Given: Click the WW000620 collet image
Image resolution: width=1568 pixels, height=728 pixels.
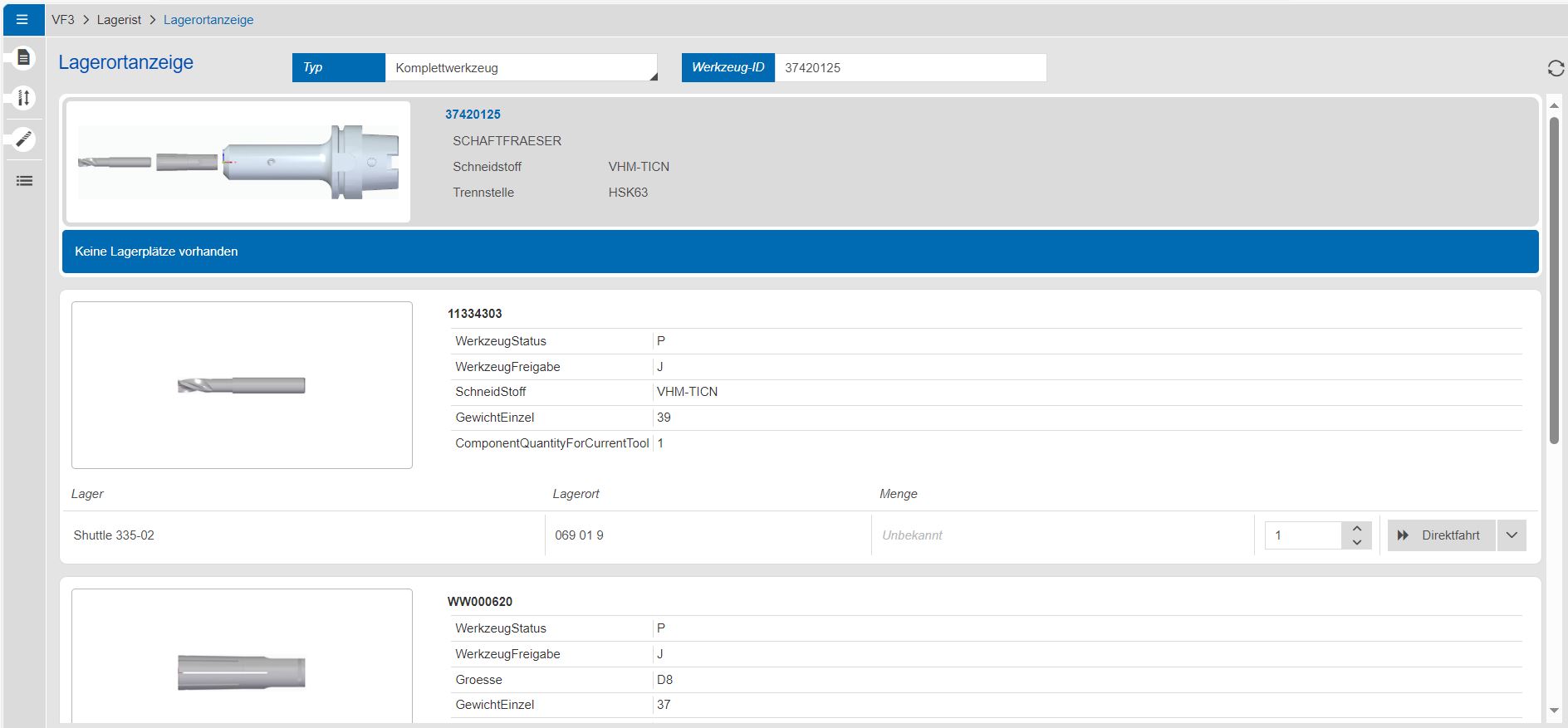Looking at the screenshot, I should tap(242, 671).
